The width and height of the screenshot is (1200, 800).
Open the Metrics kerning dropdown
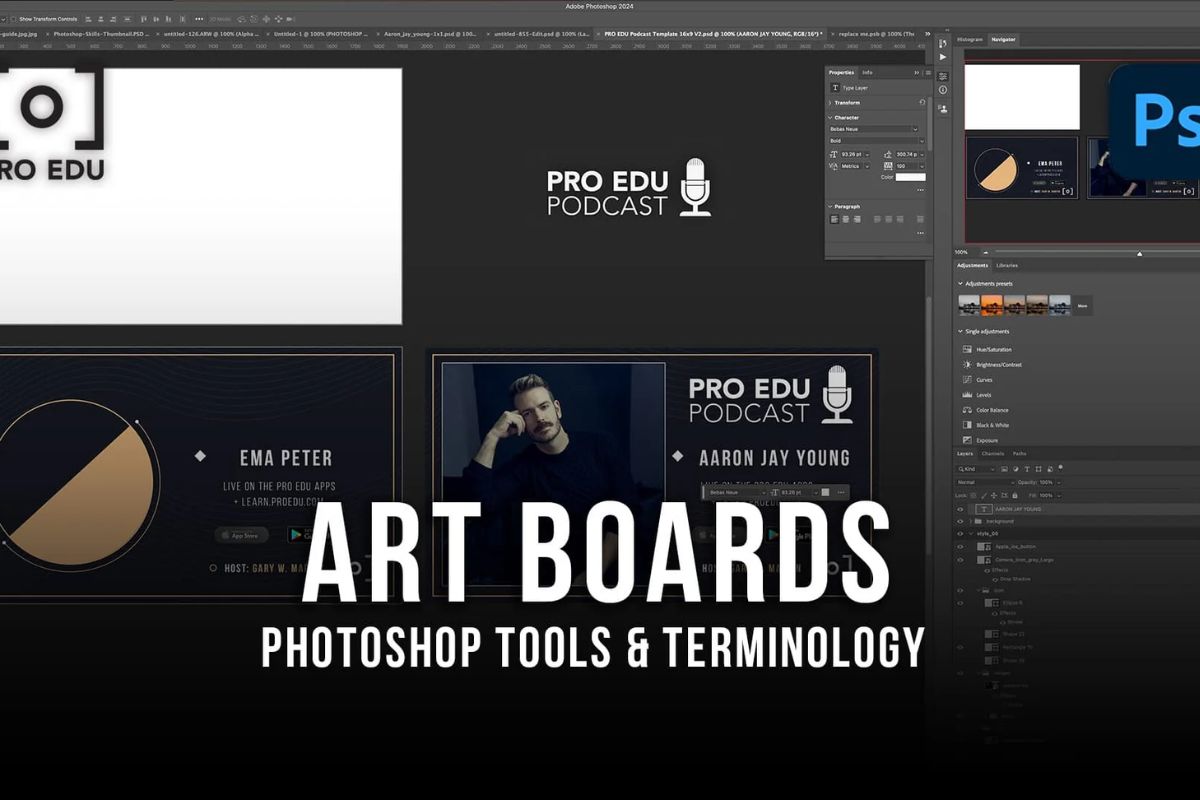pos(854,166)
